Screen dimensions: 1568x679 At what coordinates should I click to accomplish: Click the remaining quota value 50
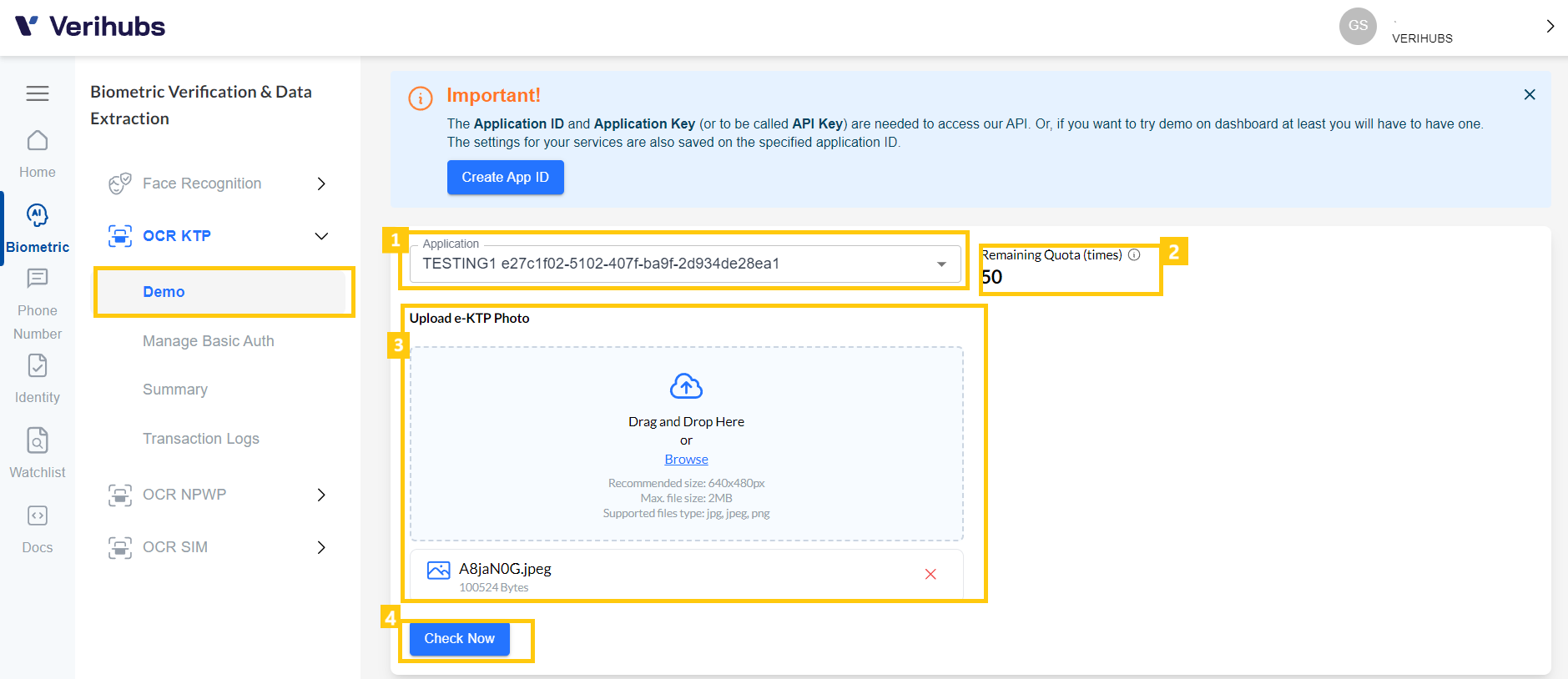pyautogui.click(x=991, y=277)
